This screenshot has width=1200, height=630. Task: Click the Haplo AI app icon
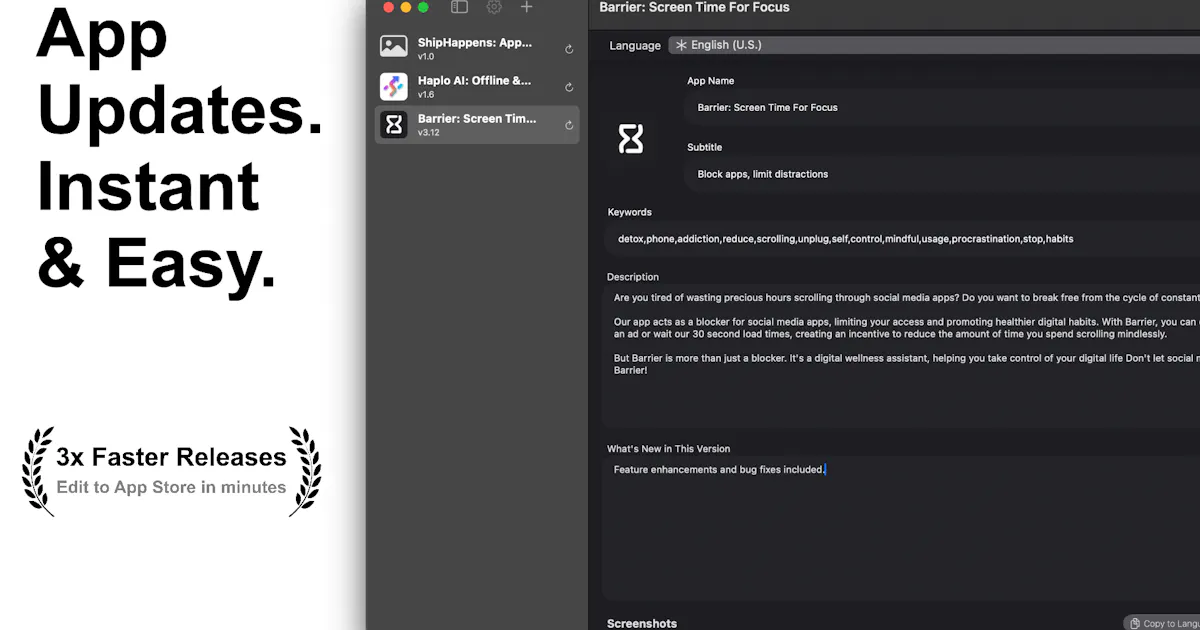pyautogui.click(x=394, y=86)
